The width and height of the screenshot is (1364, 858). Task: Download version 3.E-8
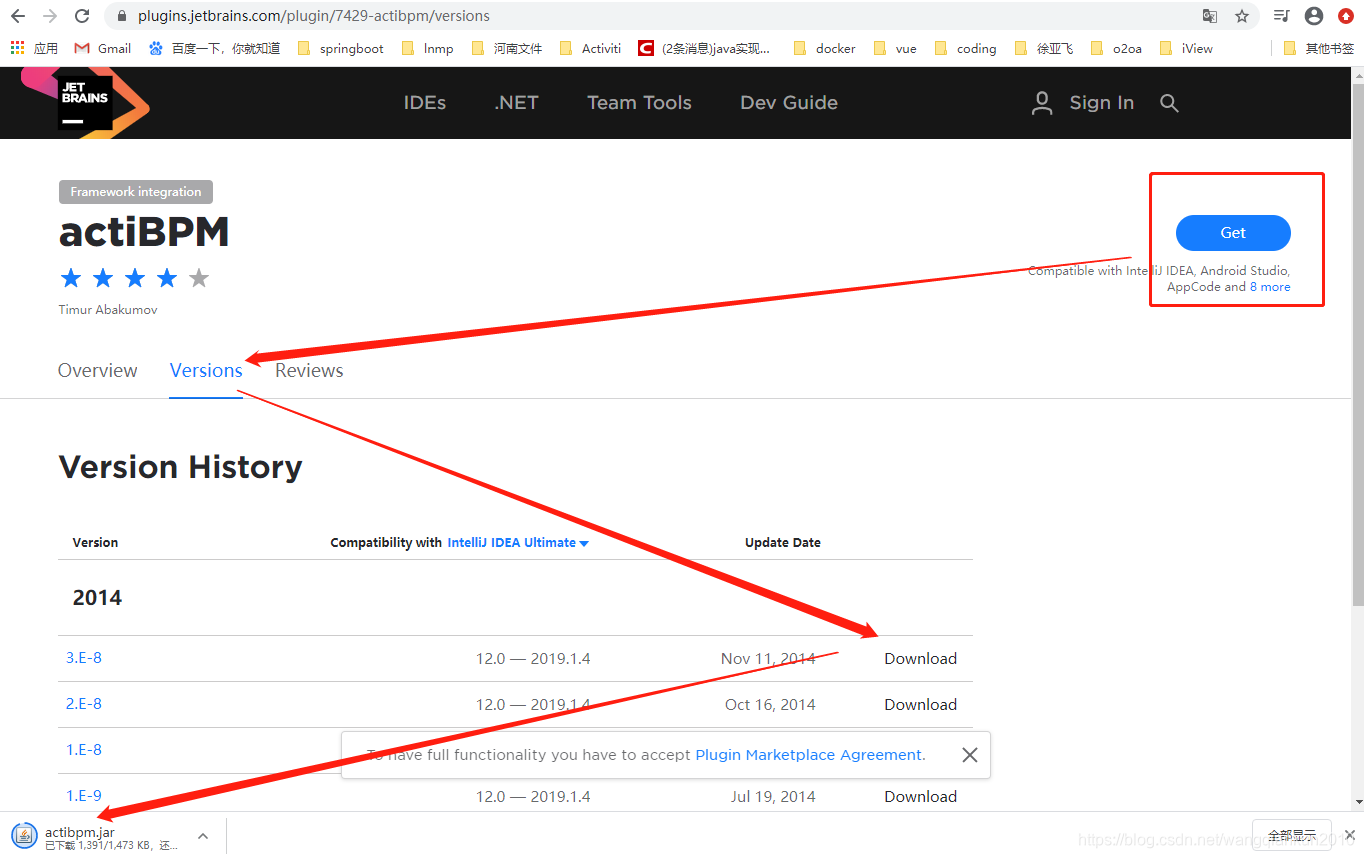click(920, 659)
